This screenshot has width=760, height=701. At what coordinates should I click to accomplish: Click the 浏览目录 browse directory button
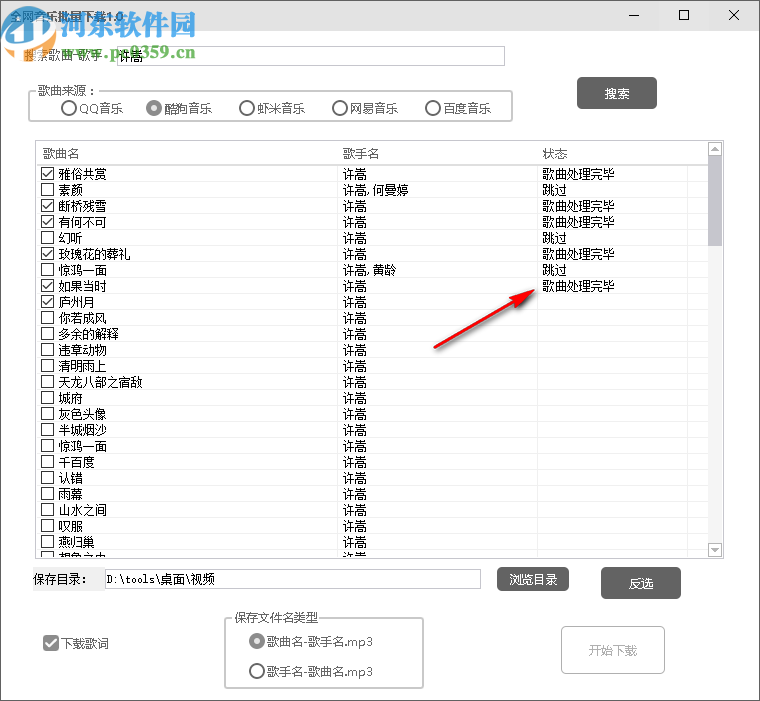pyautogui.click(x=533, y=579)
